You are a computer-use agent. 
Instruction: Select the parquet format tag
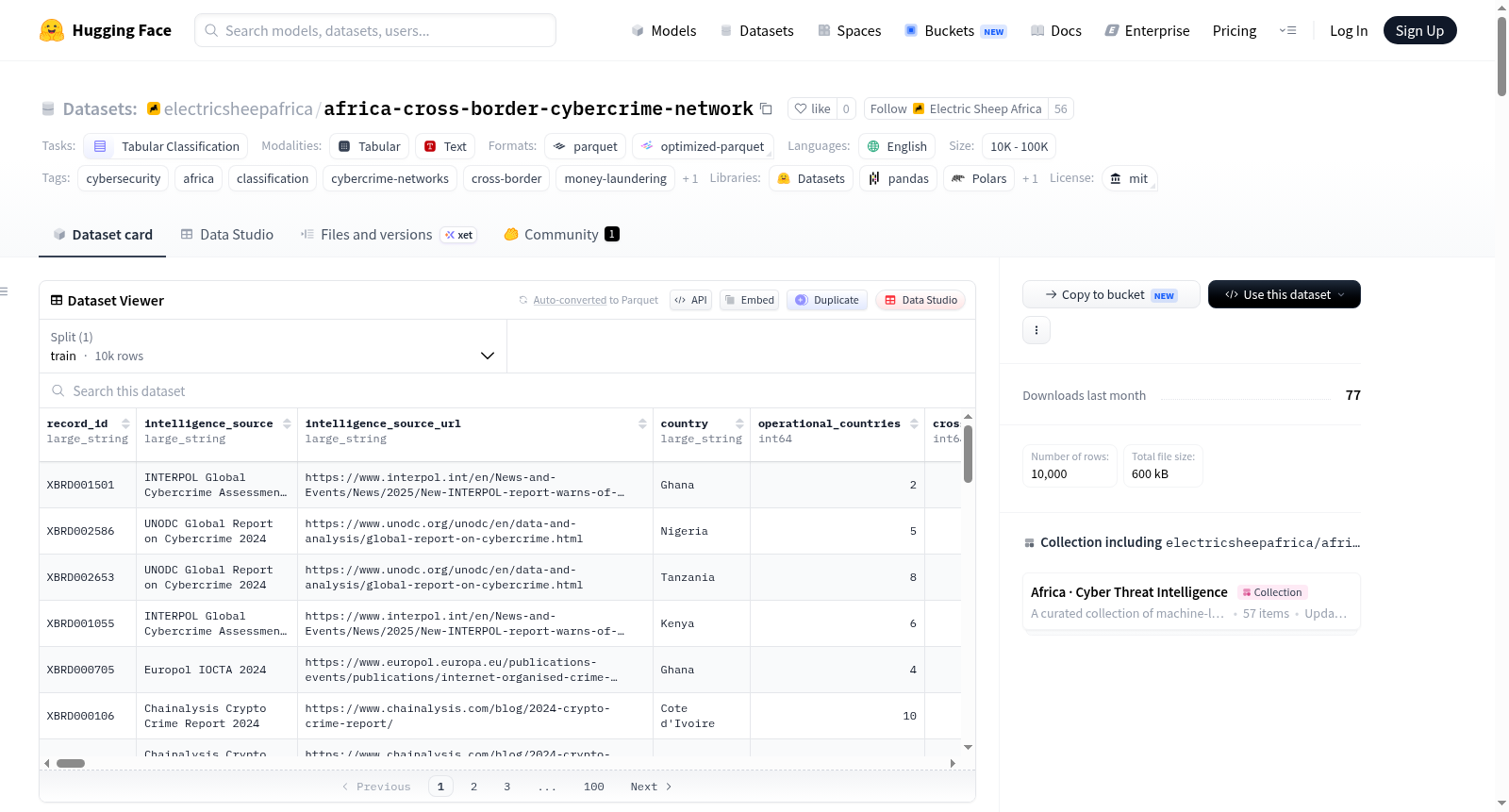(586, 146)
